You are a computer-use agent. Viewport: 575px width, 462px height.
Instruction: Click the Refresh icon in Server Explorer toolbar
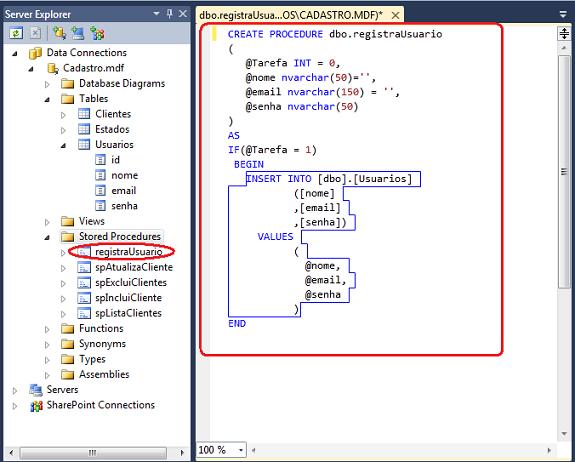pyautogui.click(x=16, y=33)
